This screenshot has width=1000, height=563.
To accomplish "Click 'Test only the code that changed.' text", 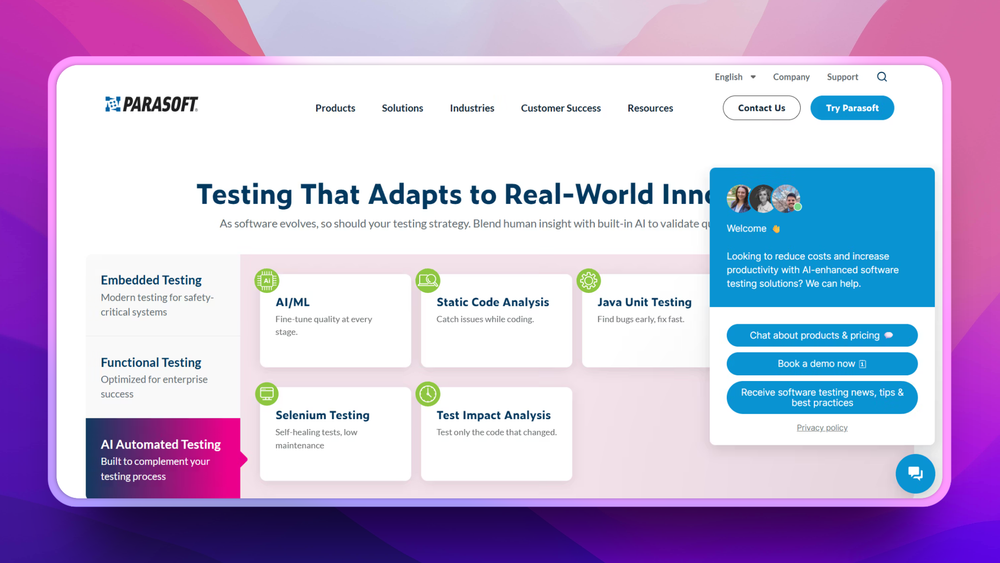I will coord(496,432).
